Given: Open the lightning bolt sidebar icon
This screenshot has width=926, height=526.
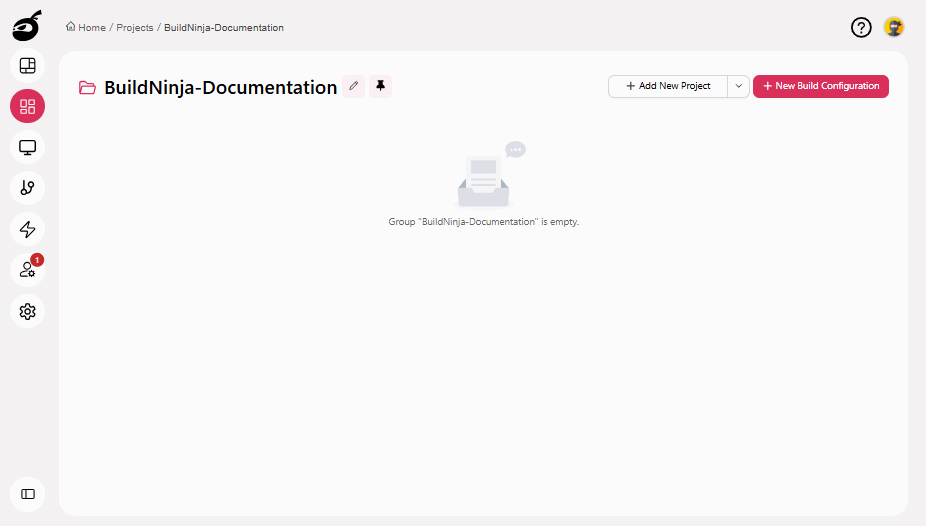Looking at the screenshot, I should pos(27,229).
